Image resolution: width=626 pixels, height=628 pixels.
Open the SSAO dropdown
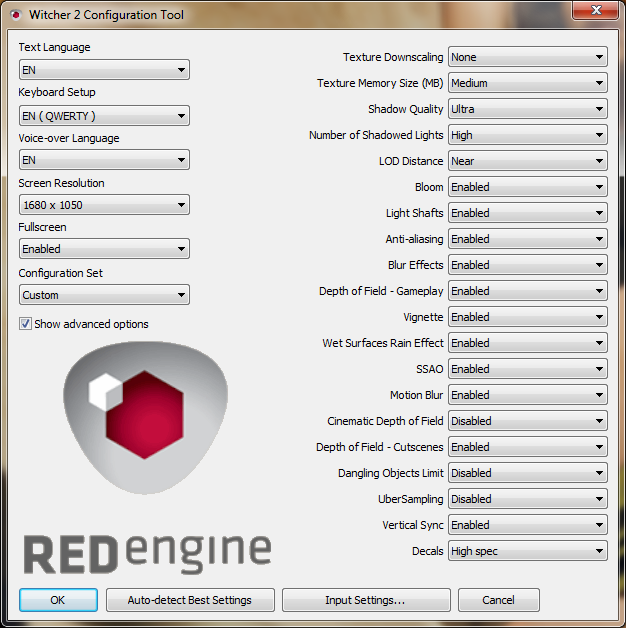(x=527, y=369)
